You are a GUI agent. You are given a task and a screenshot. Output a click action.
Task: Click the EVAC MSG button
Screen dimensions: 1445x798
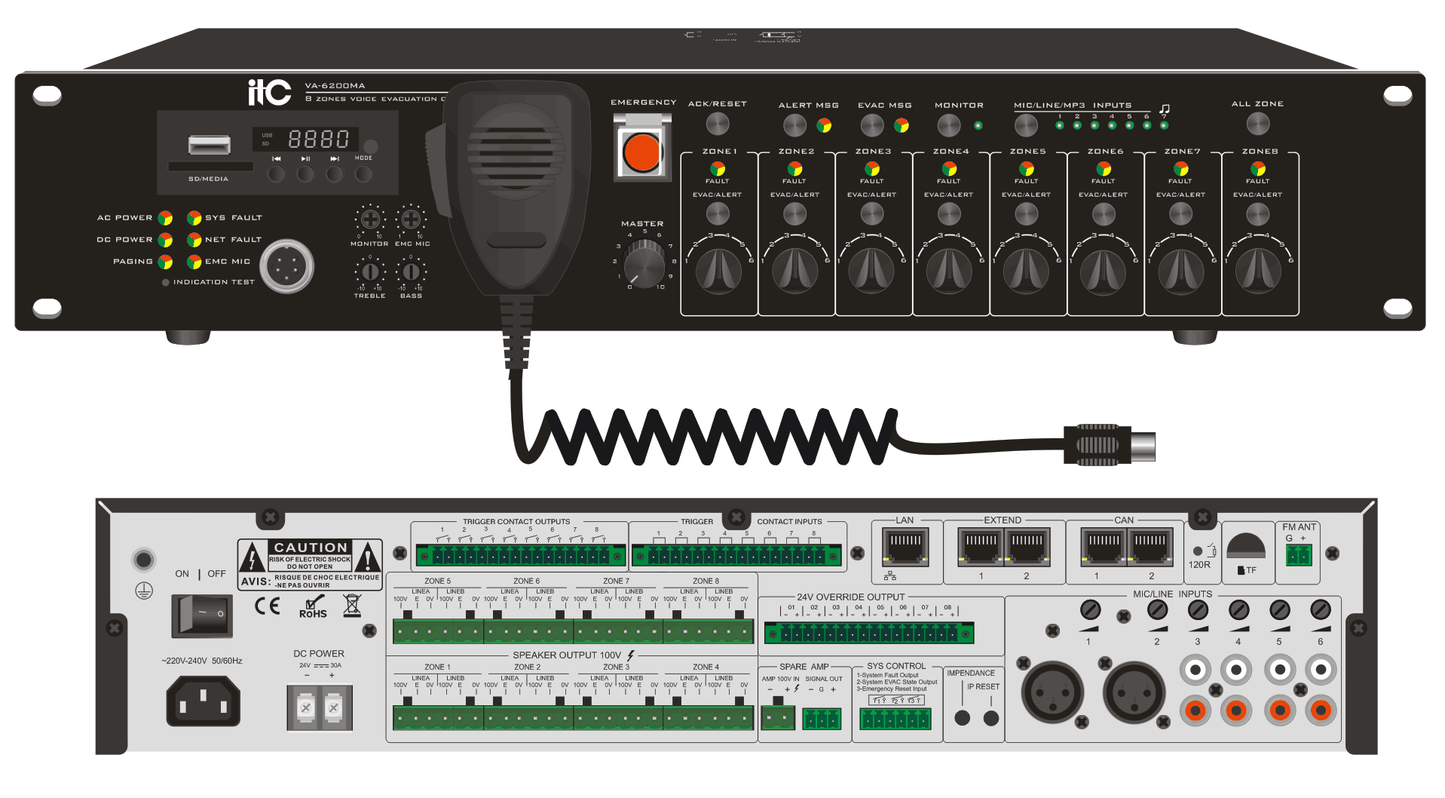pyautogui.click(x=872, y=125)
